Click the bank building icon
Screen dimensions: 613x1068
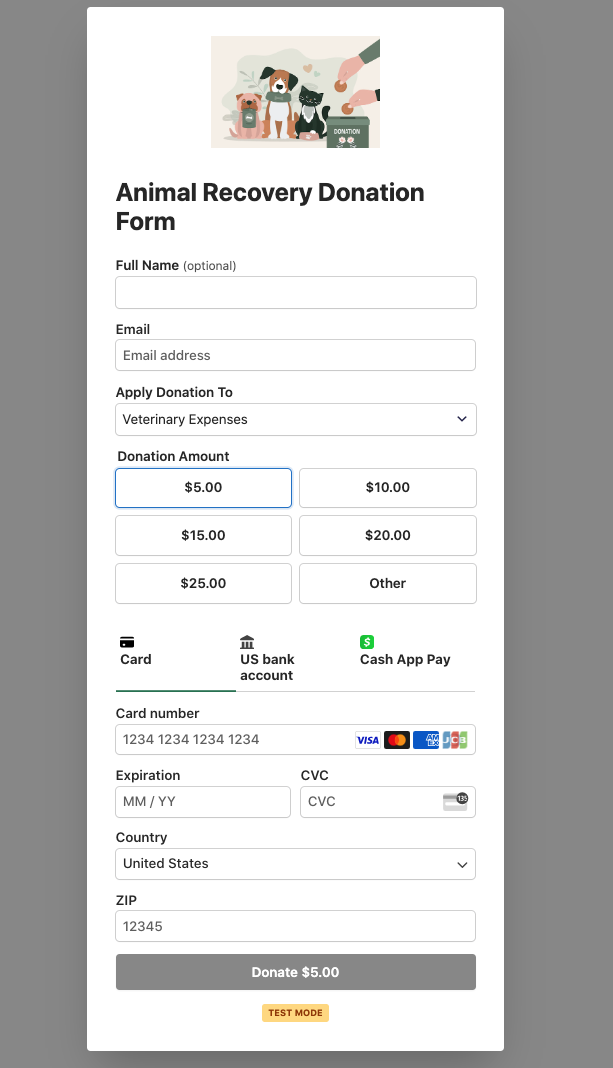point(247,642)
